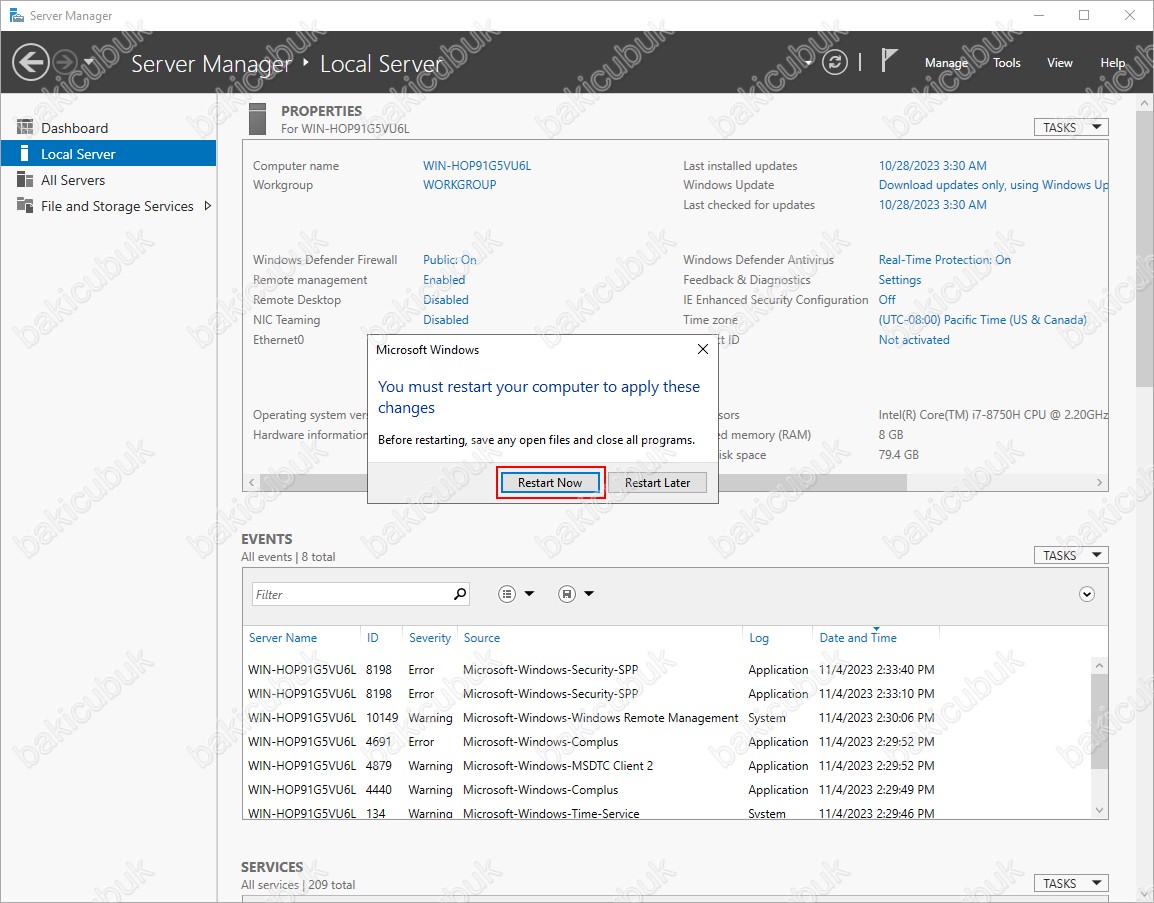Expand File and Storage Services arrow
Viewport: 1154px width, 903px height.
[x=208, y=206]
